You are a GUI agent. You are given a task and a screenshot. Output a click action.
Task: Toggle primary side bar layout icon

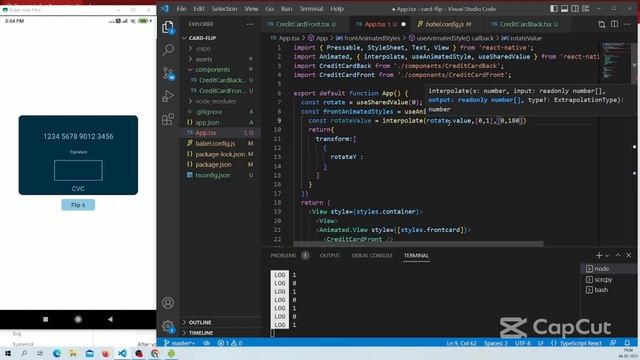(554, 9)
